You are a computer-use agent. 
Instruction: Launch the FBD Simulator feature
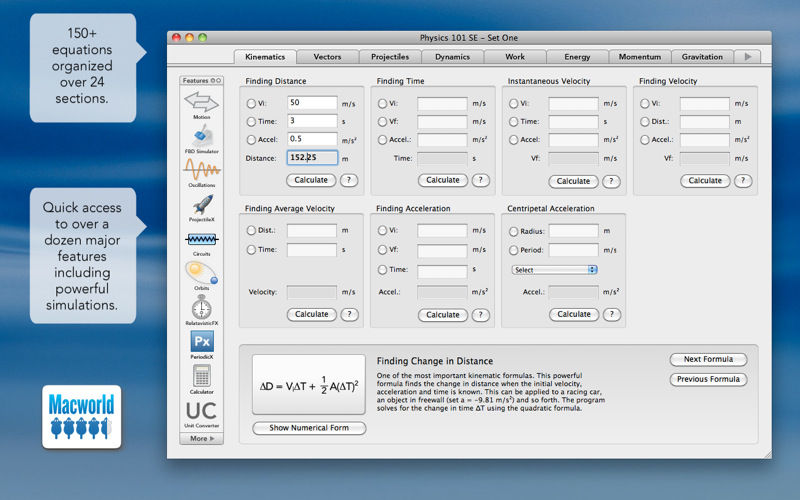(202, 137)
